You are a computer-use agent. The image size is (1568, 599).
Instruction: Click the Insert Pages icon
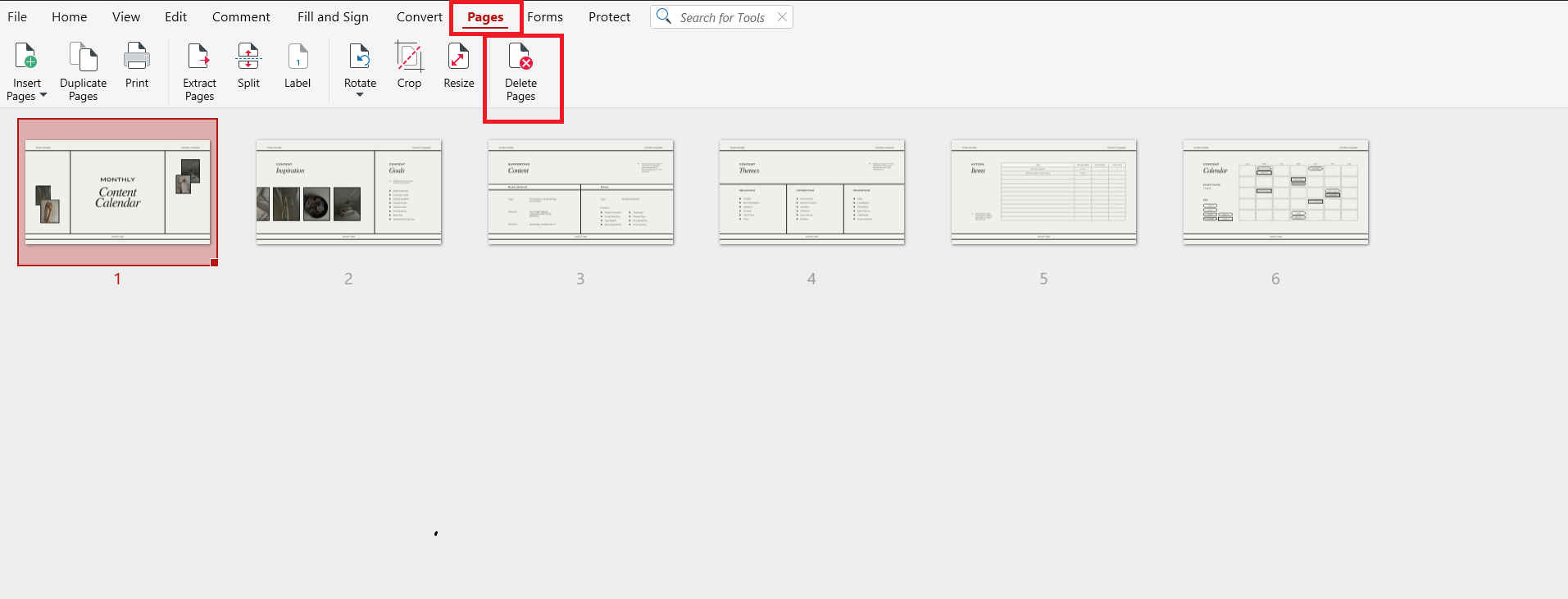click(x=26, y=56)
